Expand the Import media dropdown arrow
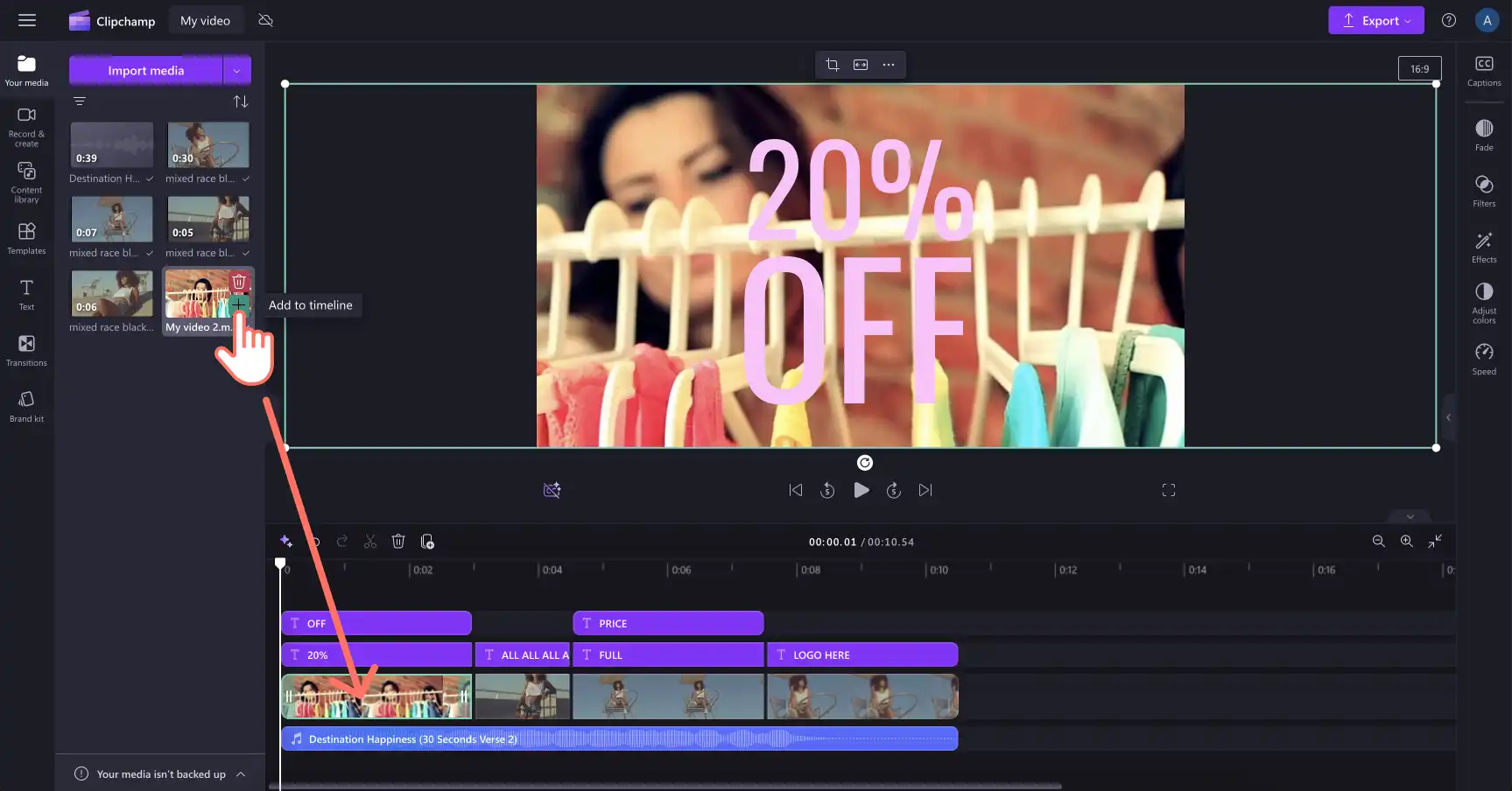 point(236,71)
